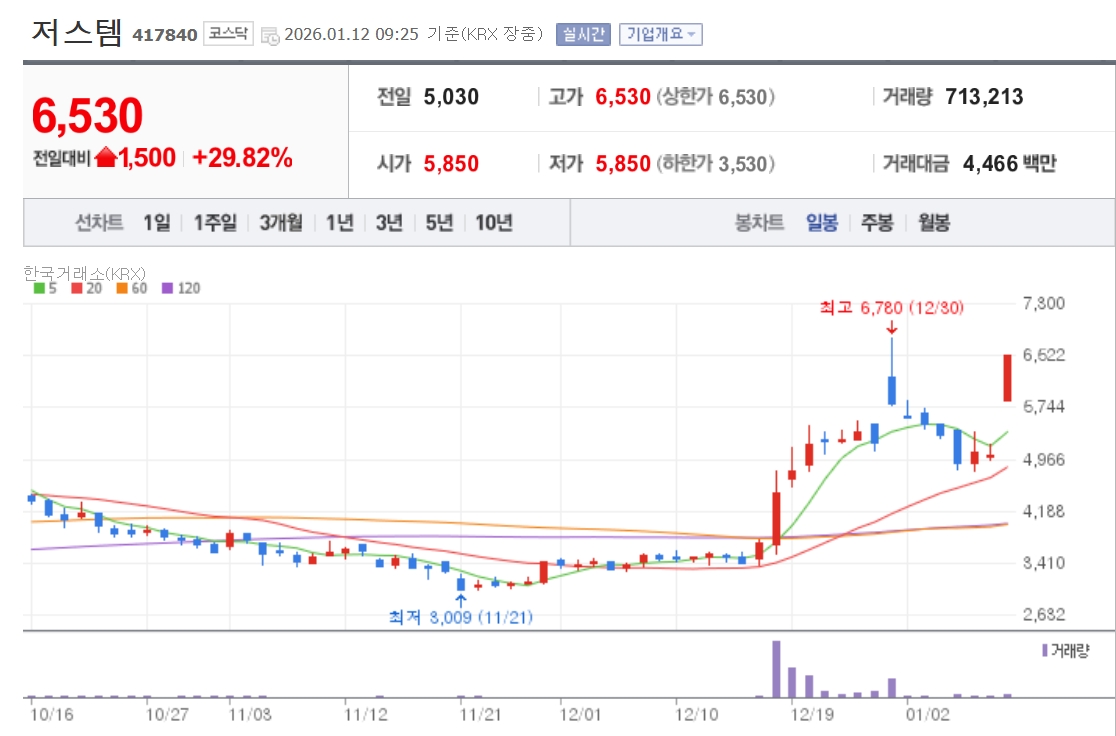Select the 일봉 daily candle tab
The width and height of the screenshot is (1116, 736).
[822, 223]
